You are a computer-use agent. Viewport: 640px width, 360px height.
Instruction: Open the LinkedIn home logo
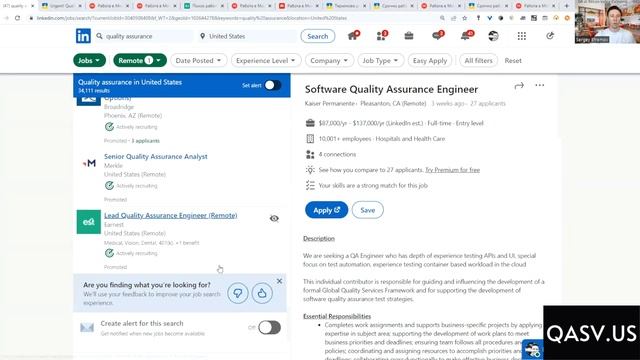83,36
